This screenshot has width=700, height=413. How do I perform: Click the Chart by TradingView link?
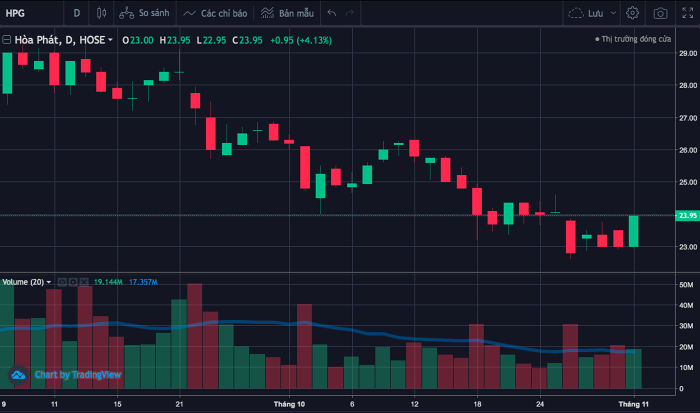pos(66,375)
